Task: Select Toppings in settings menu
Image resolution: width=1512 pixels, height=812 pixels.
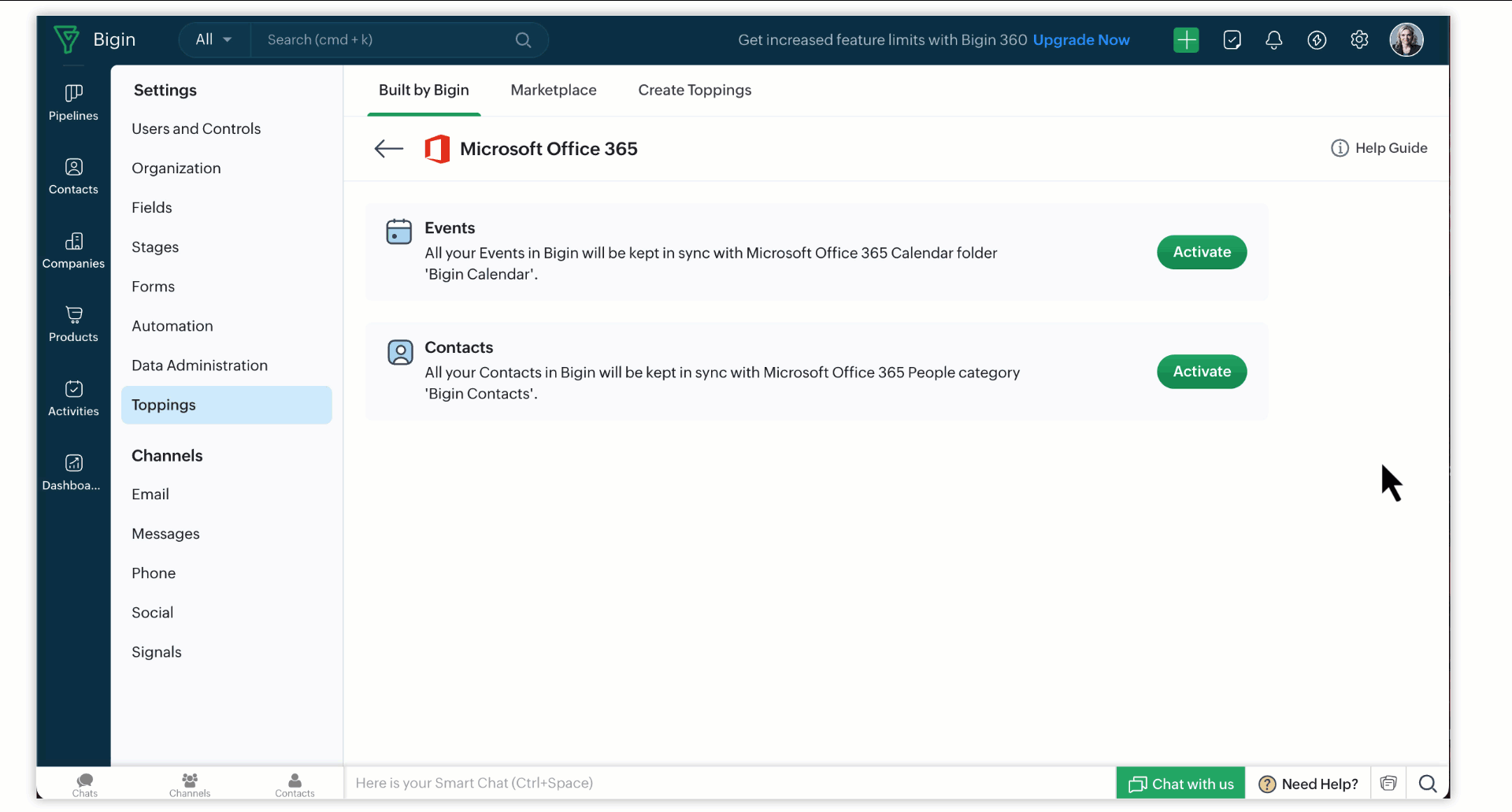Action: click(227, 405)
